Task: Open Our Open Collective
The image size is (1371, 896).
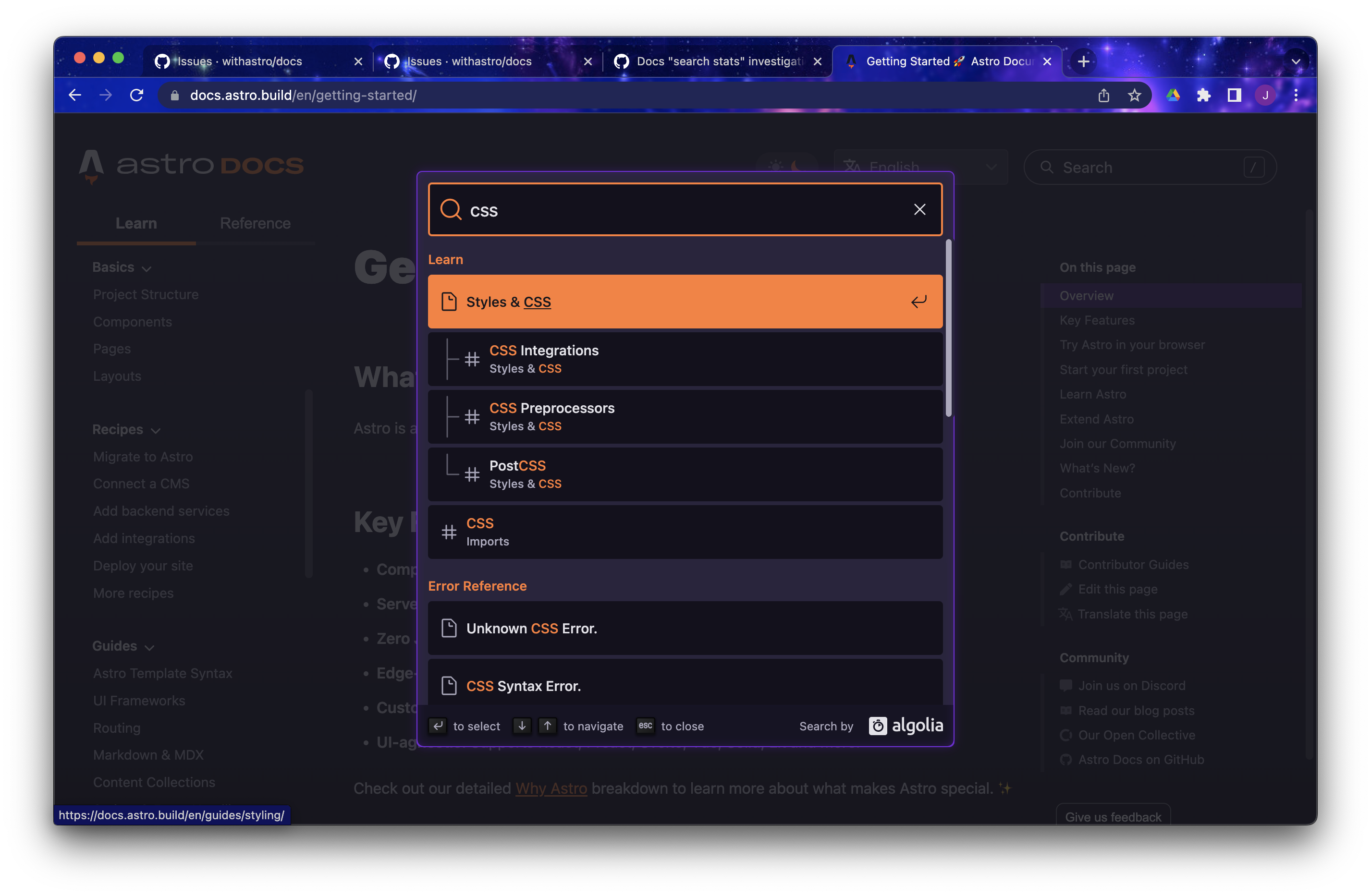Action: click(1127, 735)
